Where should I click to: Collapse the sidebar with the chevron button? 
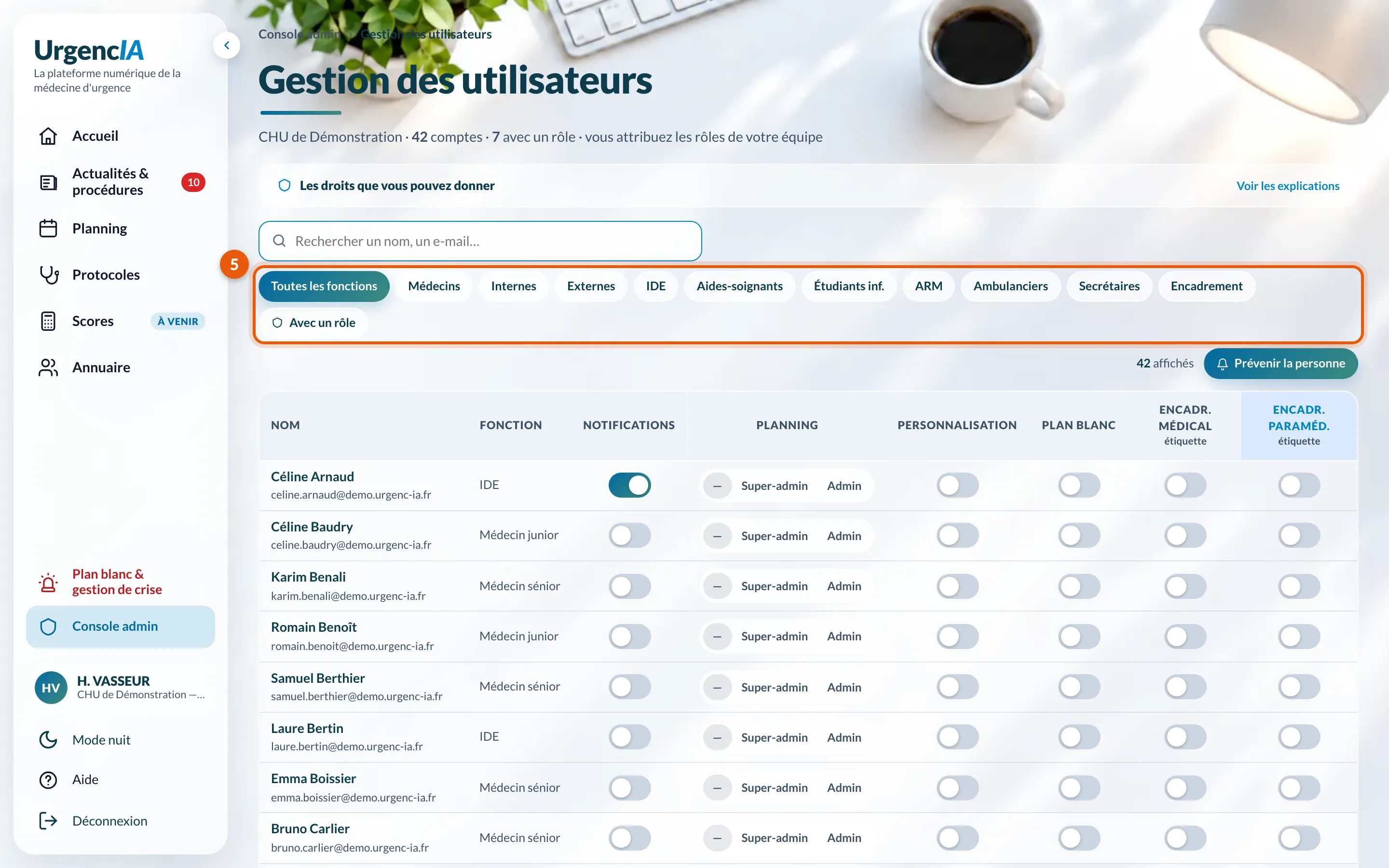(x=227, y=45)
